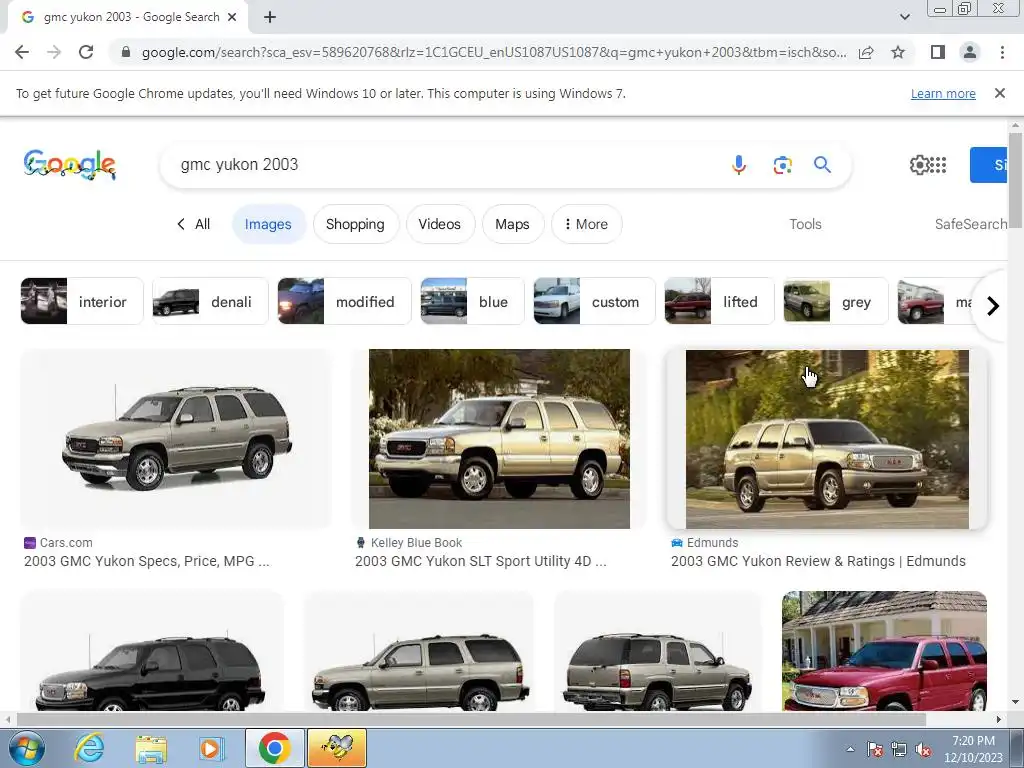1024x768 pixels.
Task: Go back to All results
Action: click(193, 224)
